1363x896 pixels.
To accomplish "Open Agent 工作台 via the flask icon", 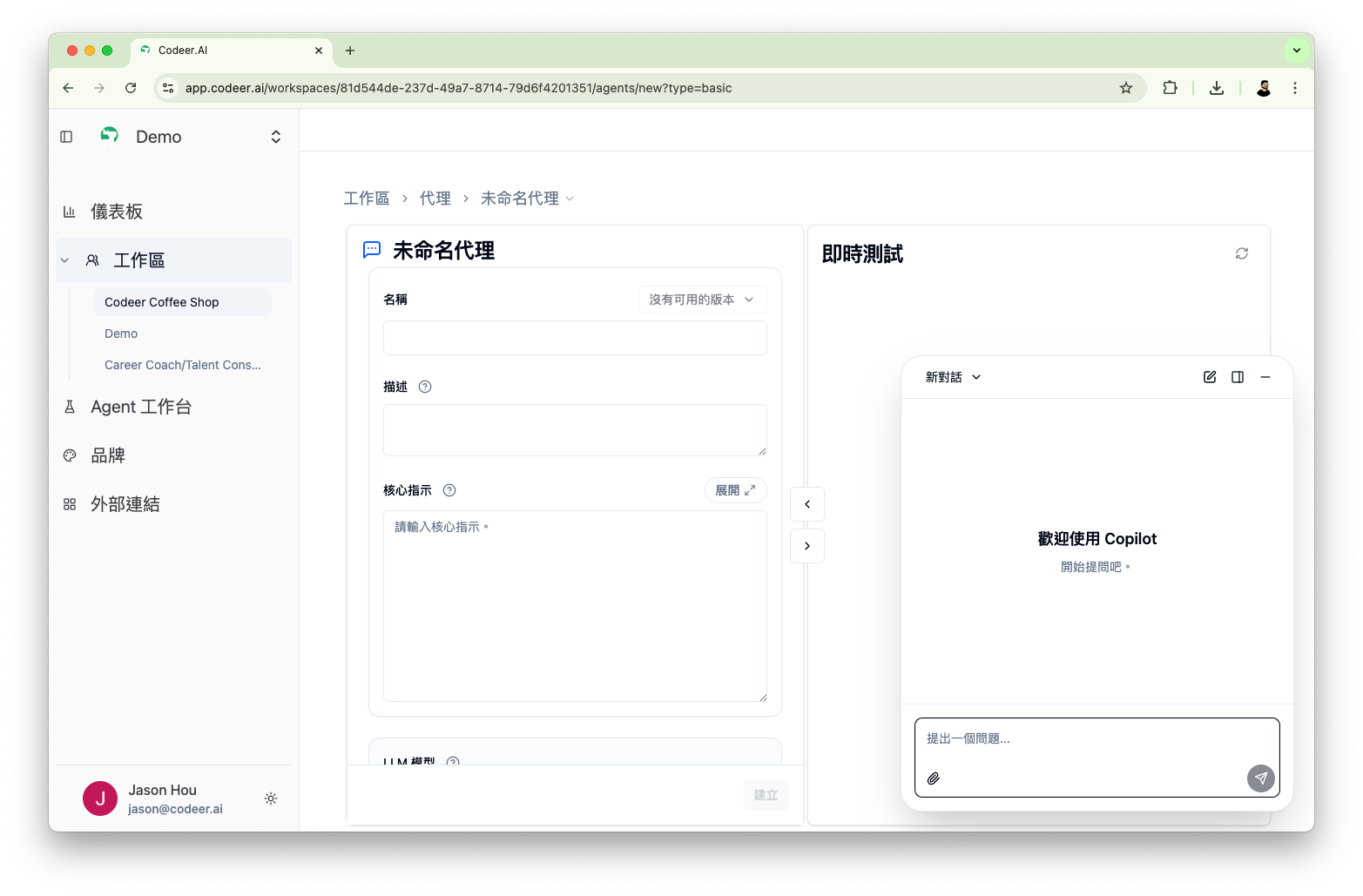I will point(70,407).
